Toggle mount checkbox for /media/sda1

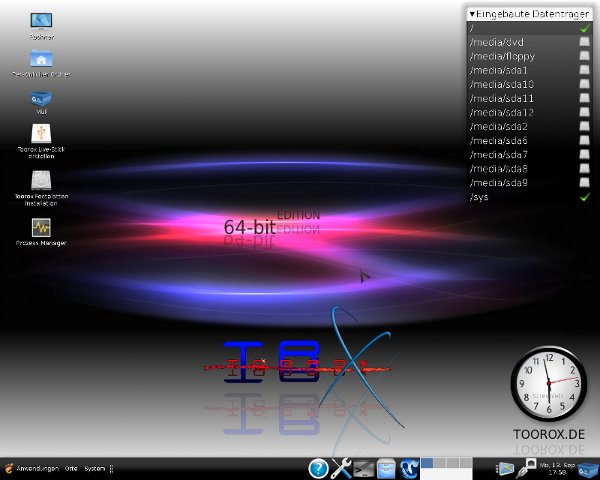pos(584,70)
